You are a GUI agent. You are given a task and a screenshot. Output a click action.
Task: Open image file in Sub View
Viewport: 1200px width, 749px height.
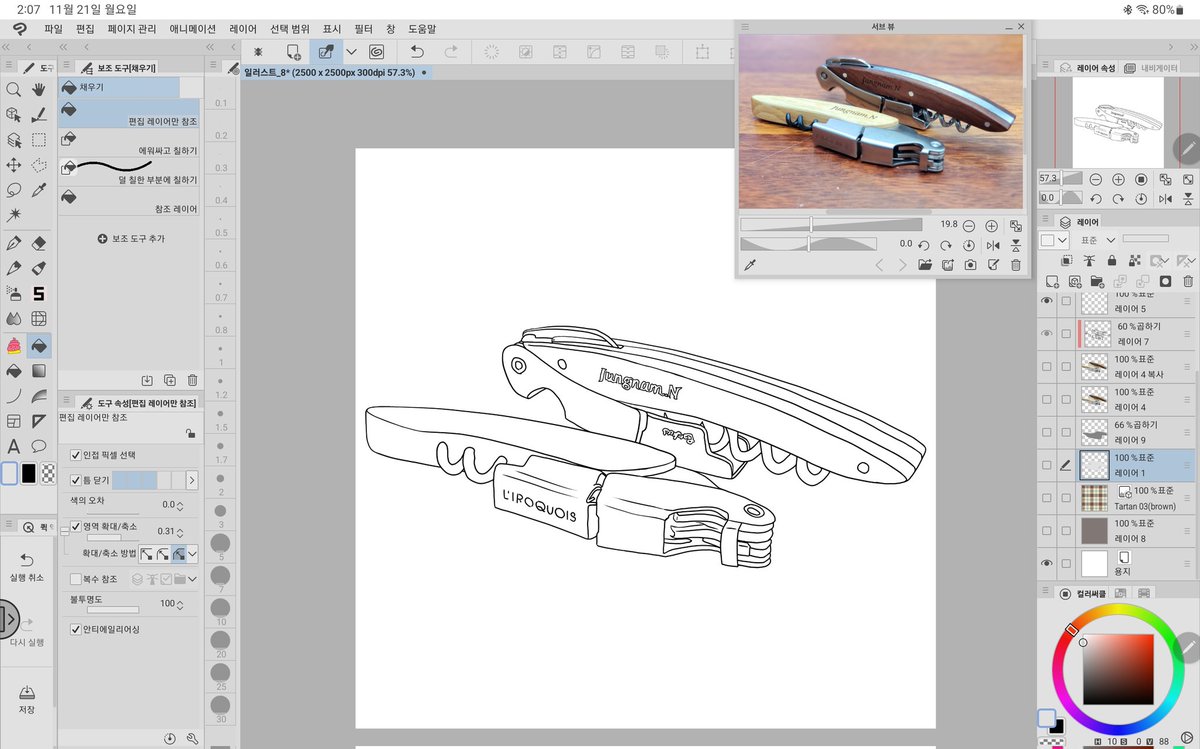click(x=925, y=265)
